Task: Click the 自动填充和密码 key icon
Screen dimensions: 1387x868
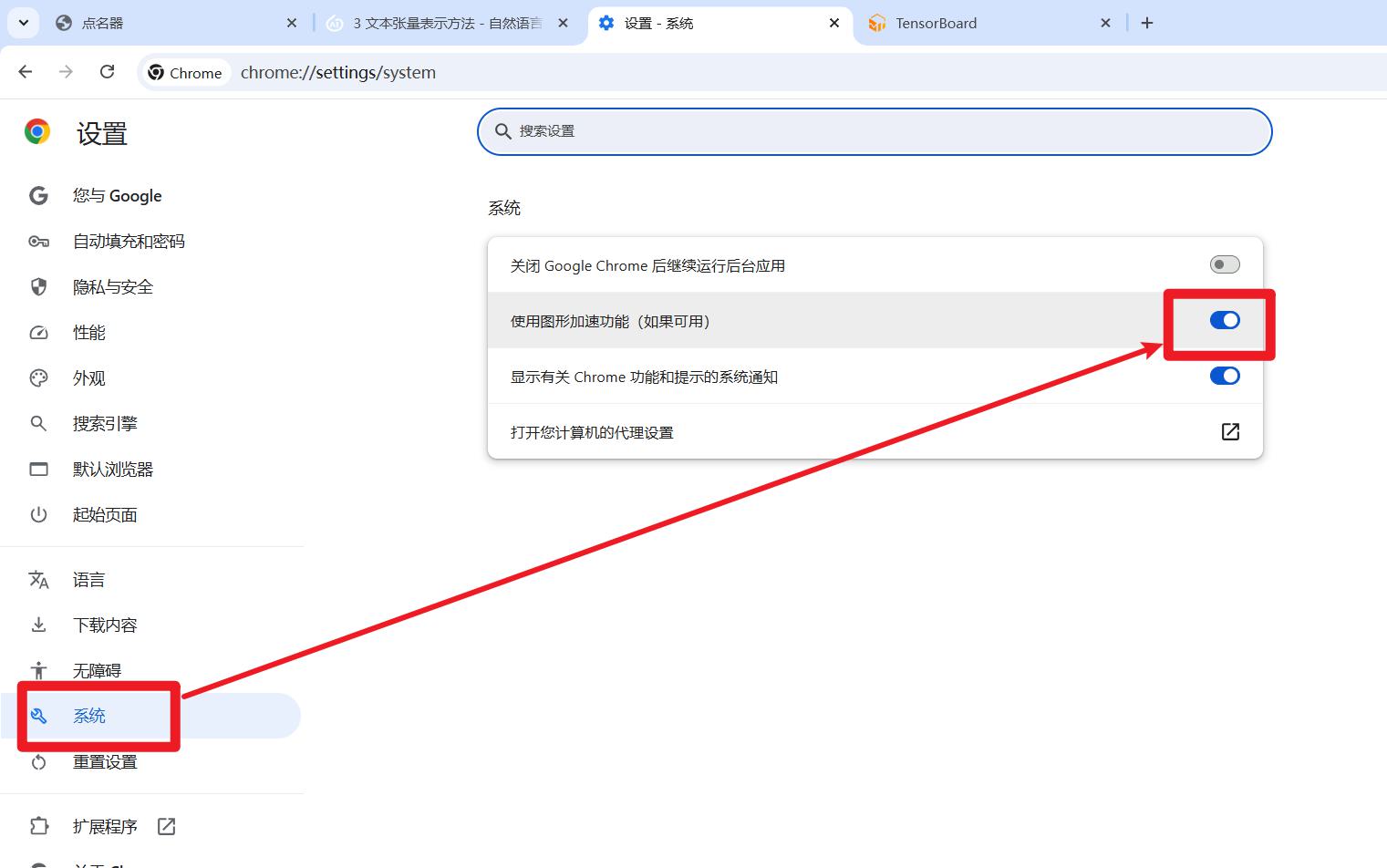Action: tap(38, 242)
